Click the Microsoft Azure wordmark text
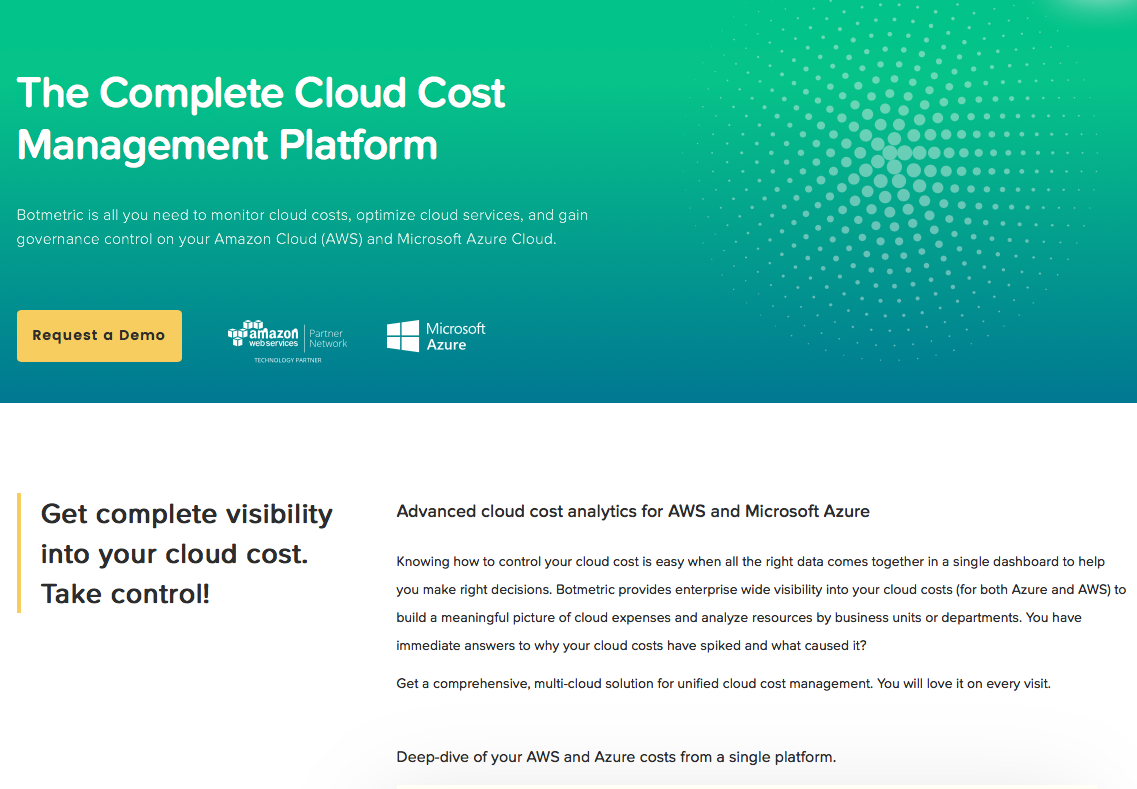The height and width of the screenshot is (789, 1137). (x=455, y=336)
